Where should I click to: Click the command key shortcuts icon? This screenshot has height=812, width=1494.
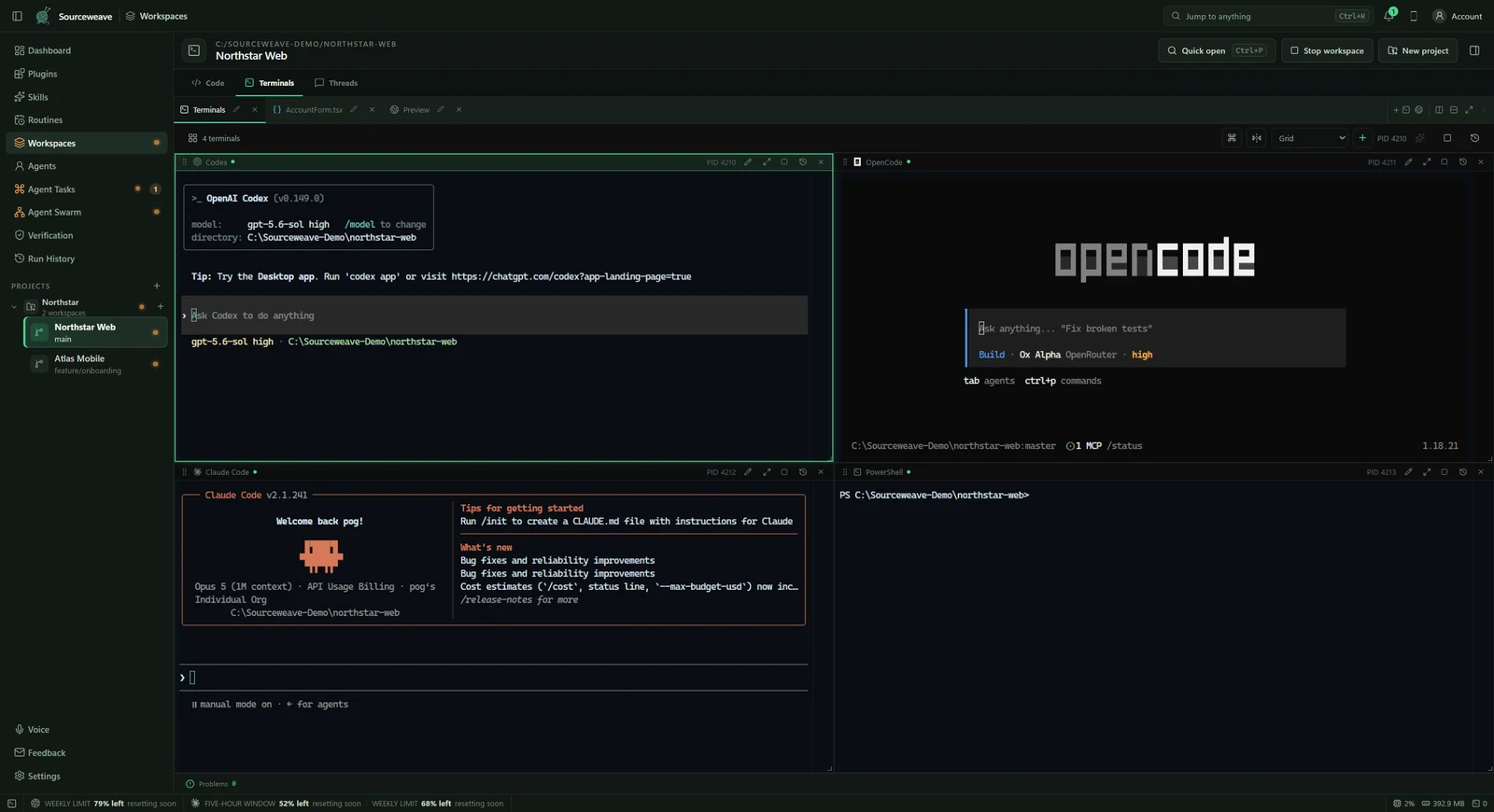[x=1232, y=138]
